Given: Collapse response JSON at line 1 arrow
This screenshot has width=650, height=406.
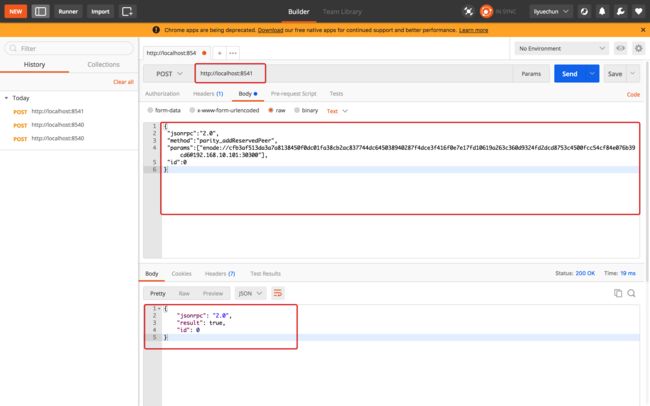Looking at the screenshot, I should [159, 309].
